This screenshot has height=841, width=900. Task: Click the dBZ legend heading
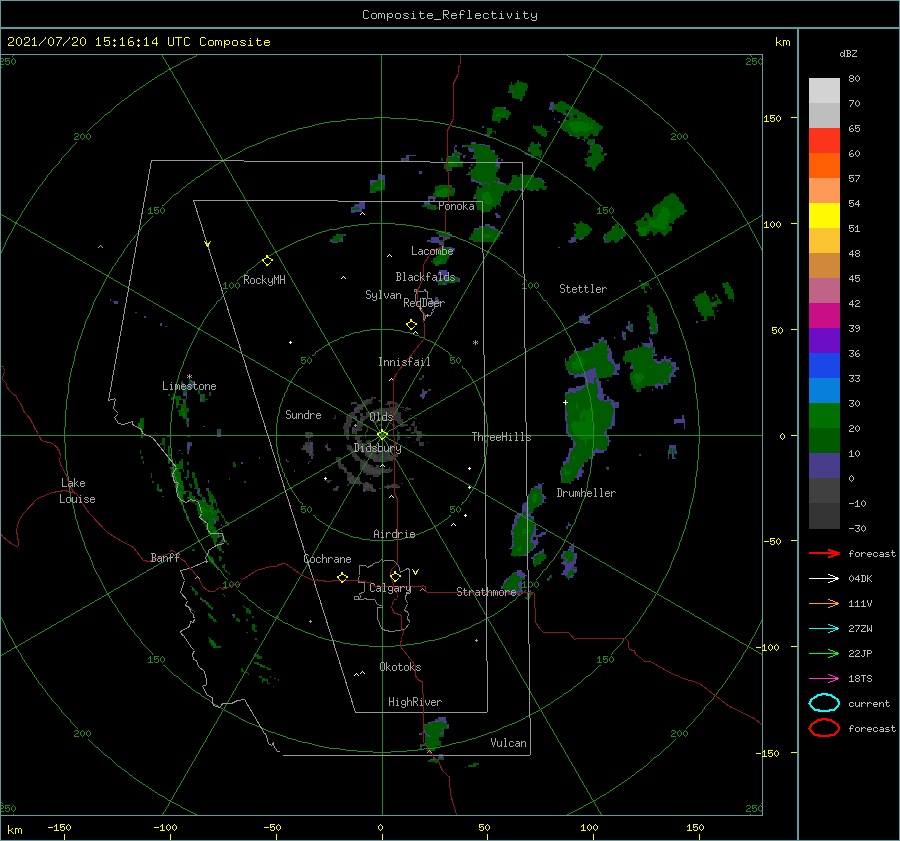point(848,53)
